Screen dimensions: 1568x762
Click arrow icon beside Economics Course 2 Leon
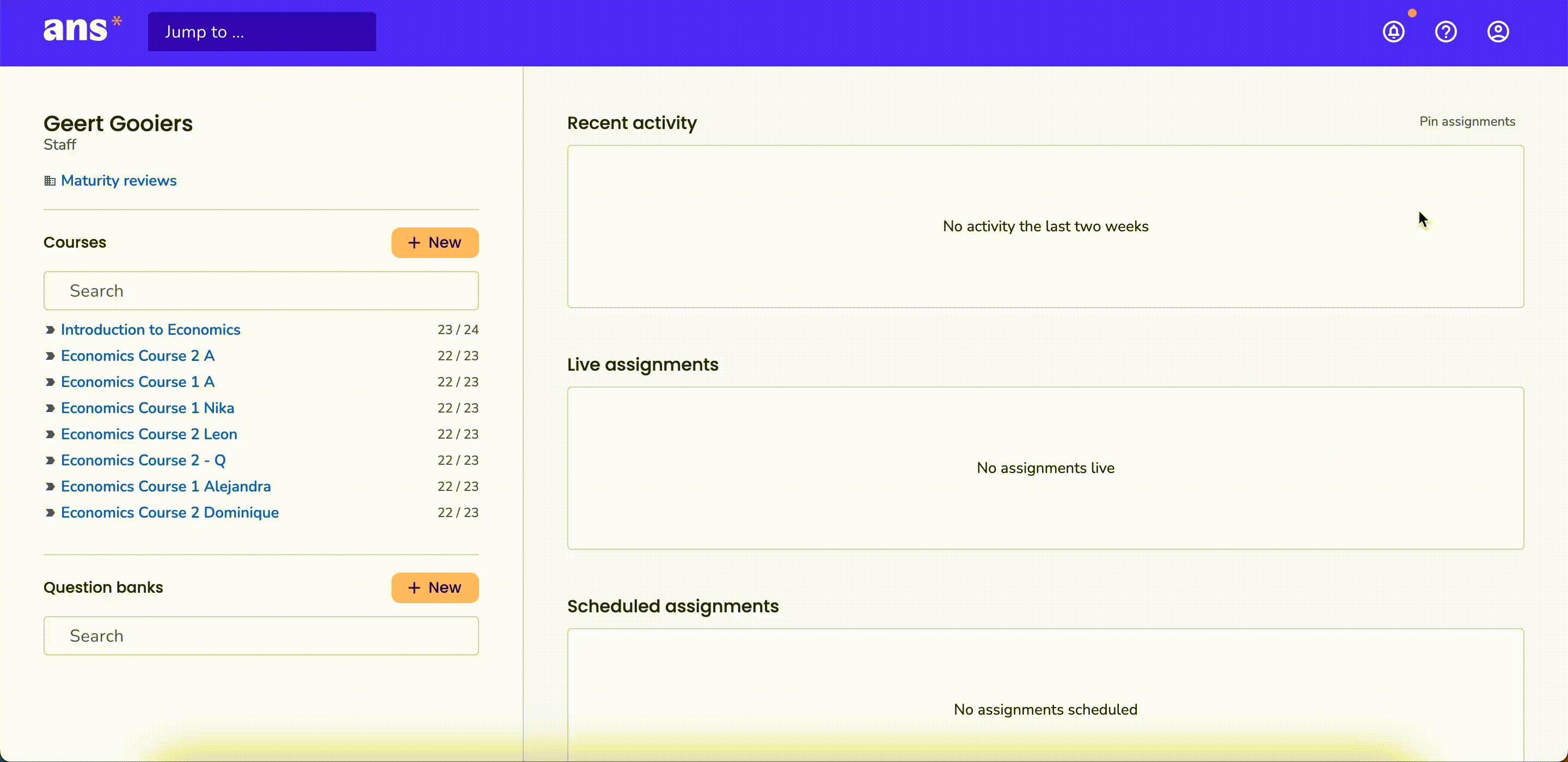tap(50, 434)
